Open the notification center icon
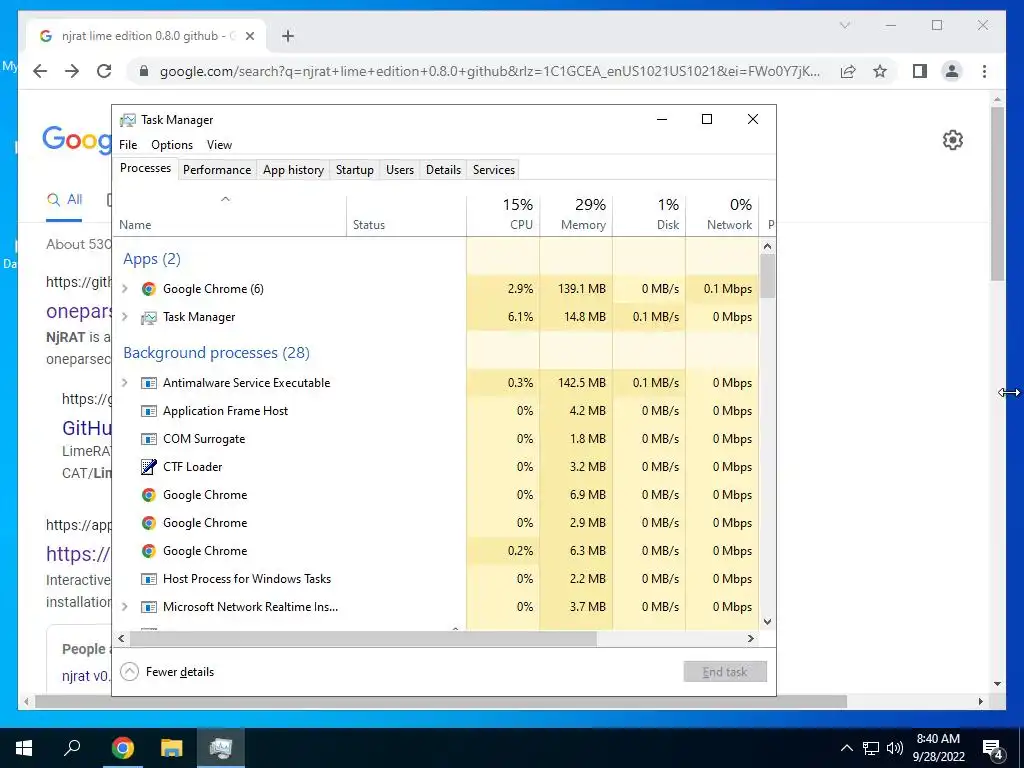Screen dimensions: 1024x768 point(993,749)
